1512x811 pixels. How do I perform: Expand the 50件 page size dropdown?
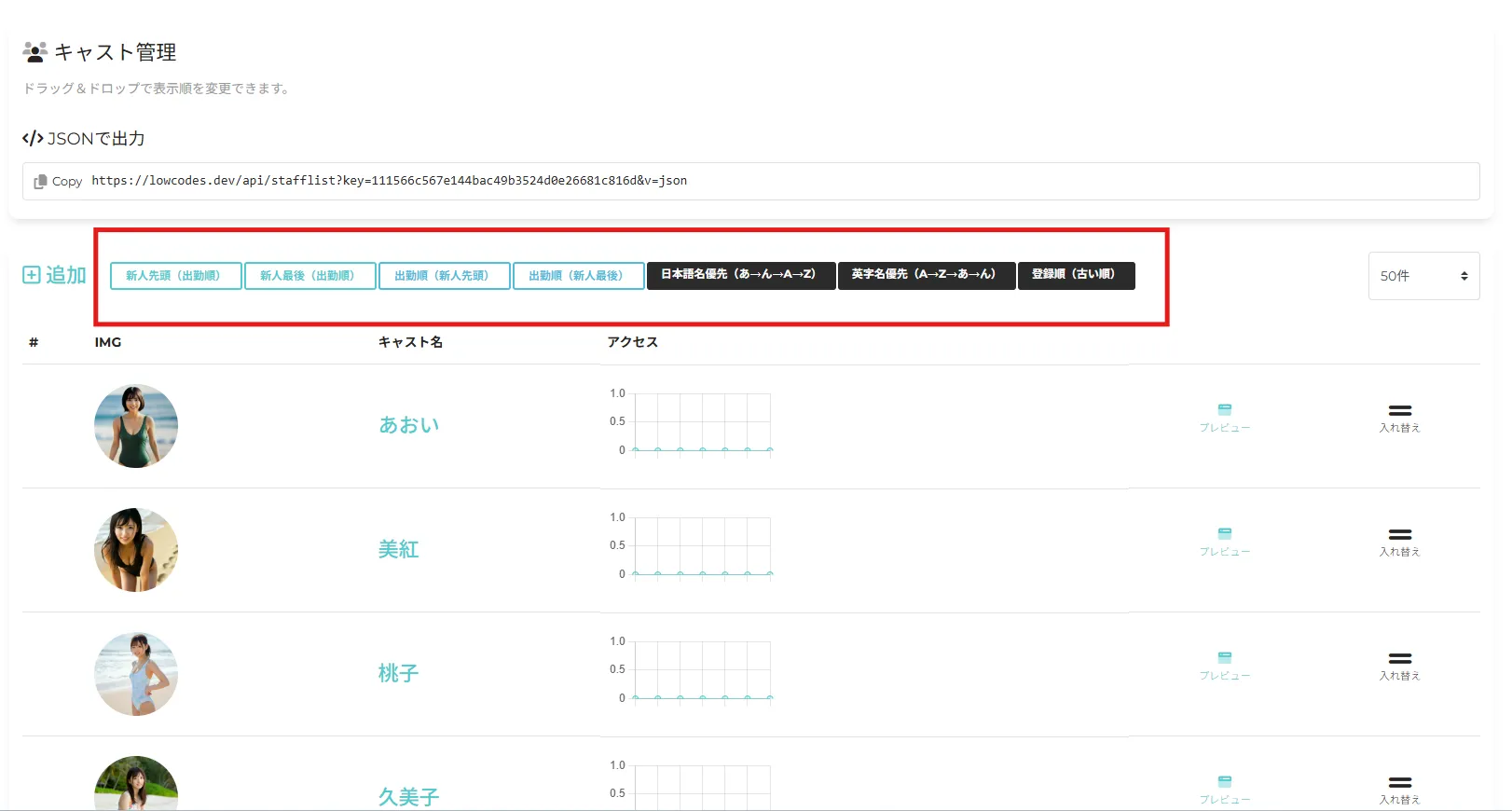point(1423,276)
